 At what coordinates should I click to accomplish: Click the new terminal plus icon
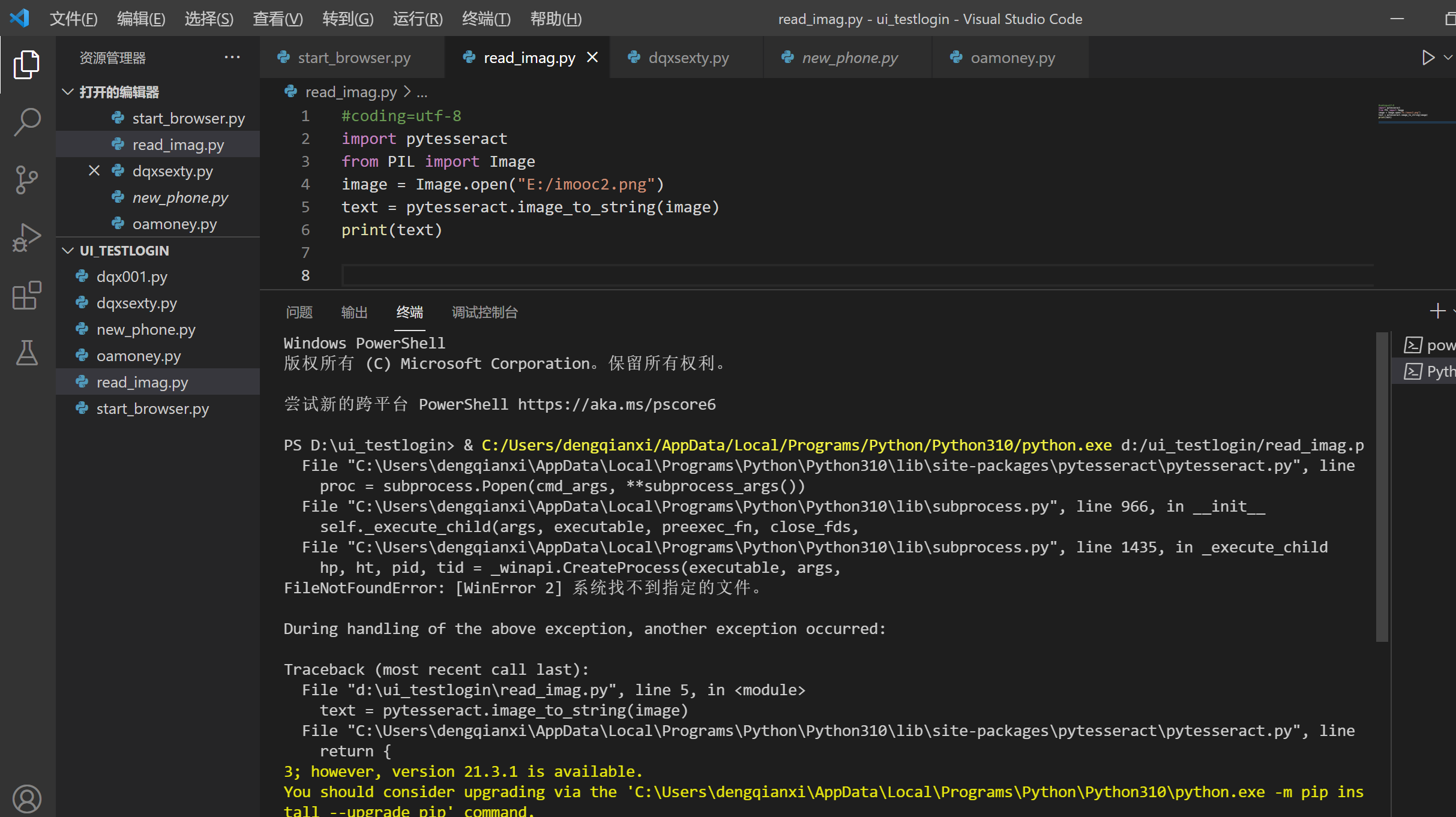click(1437, 311)
